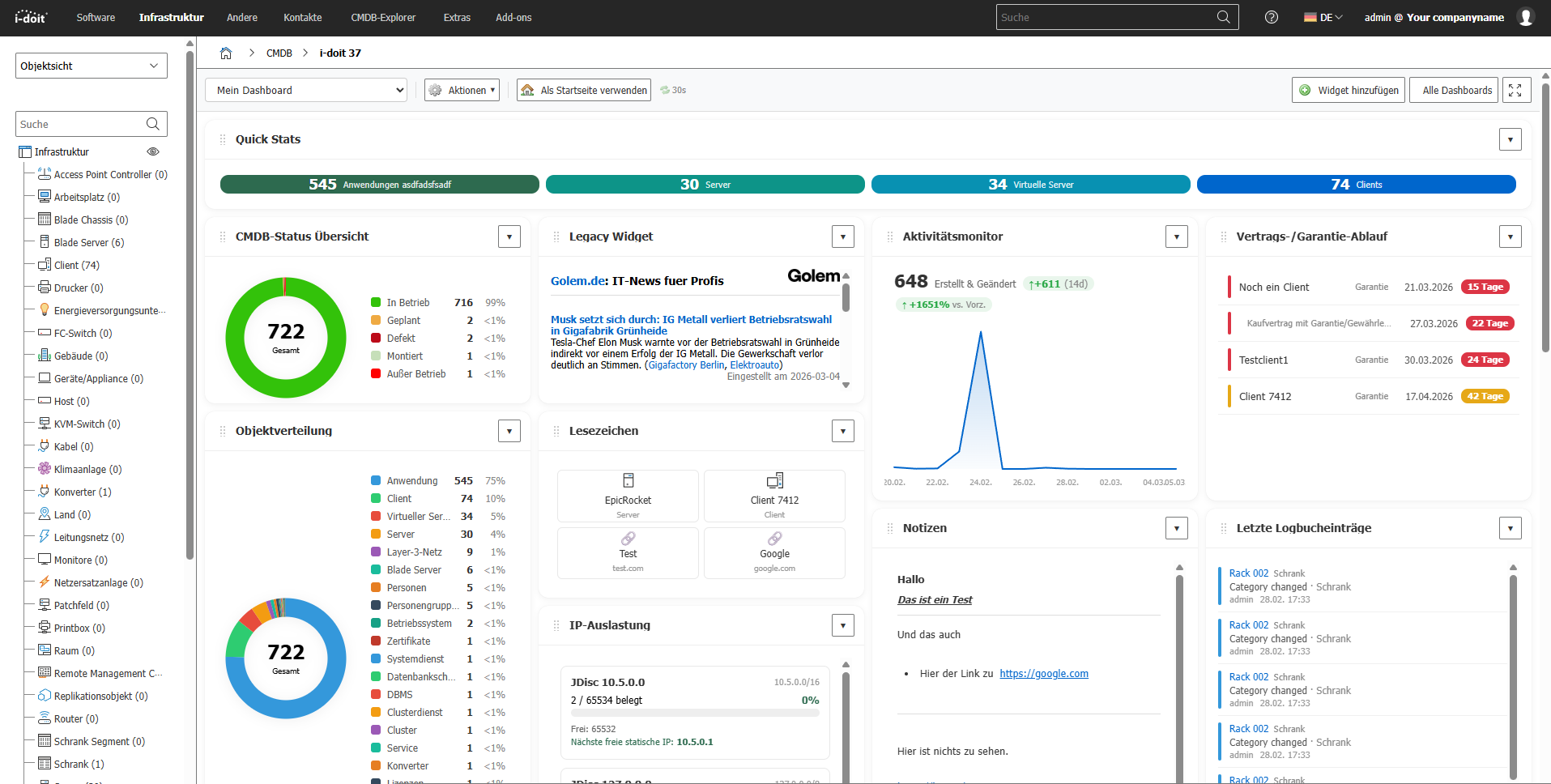This screenshot has width=1551, height=784.
Task: Open the Mein Dashboard selector
Action: tap(305, 90)
